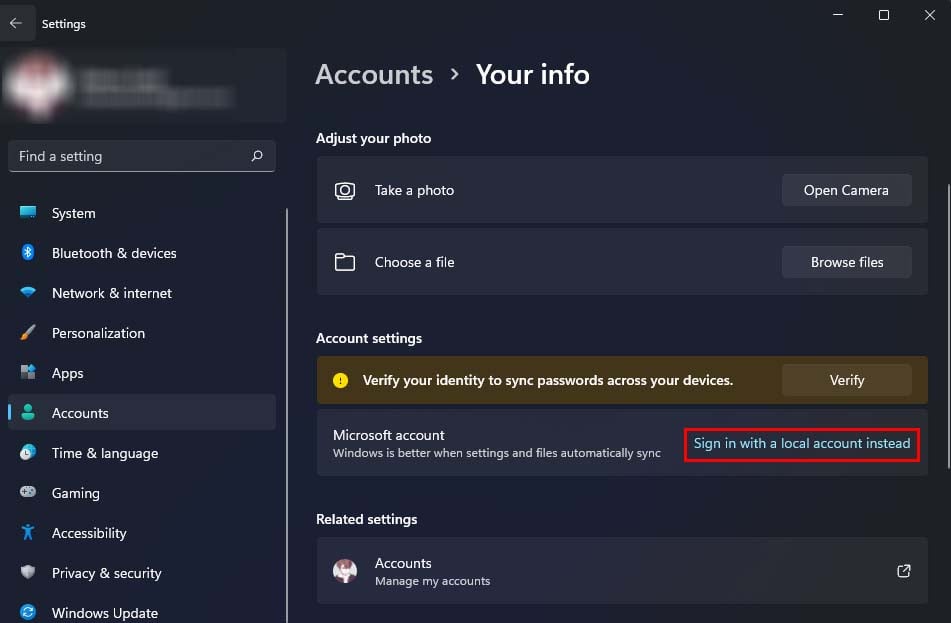
Task: Click the Adjust your photo heading
Action: (374, 138)
